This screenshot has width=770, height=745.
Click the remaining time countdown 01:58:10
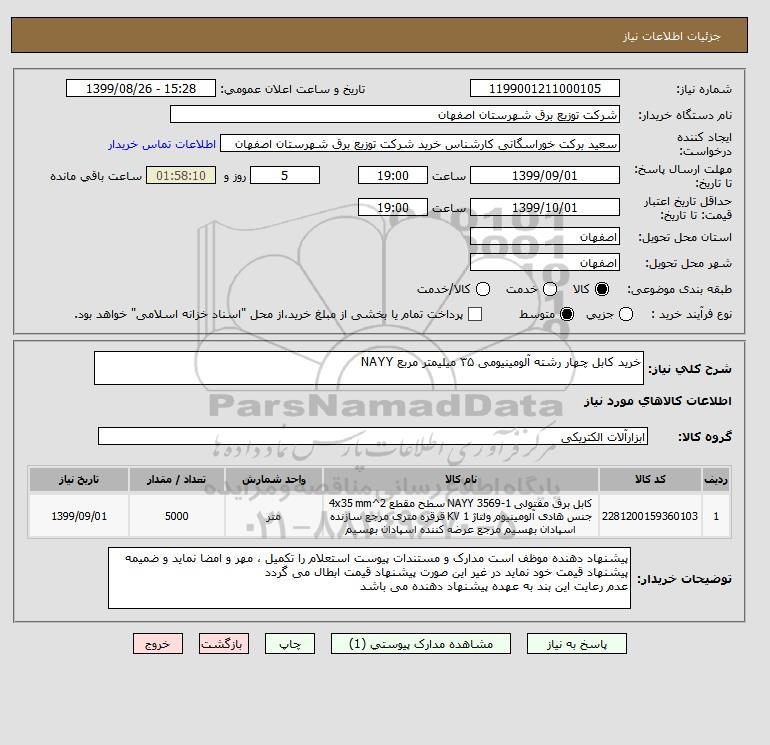tap(181, 175)
